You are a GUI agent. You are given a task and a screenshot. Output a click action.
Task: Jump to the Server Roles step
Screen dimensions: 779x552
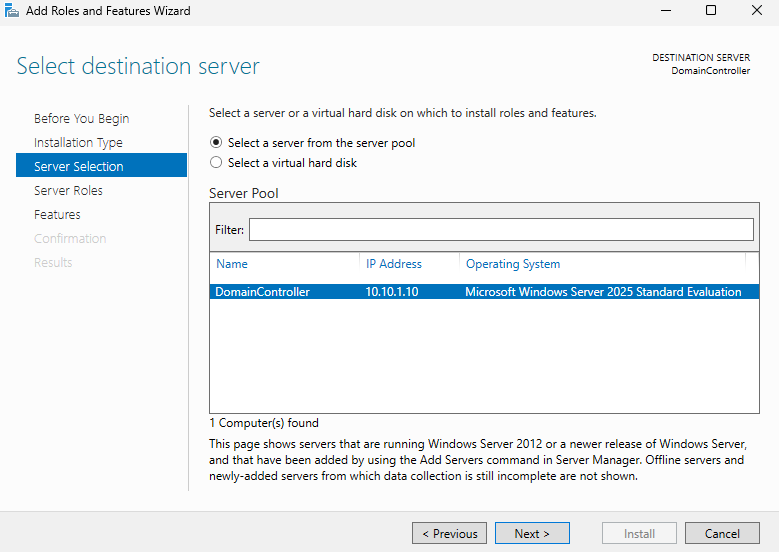click(68, 191)
